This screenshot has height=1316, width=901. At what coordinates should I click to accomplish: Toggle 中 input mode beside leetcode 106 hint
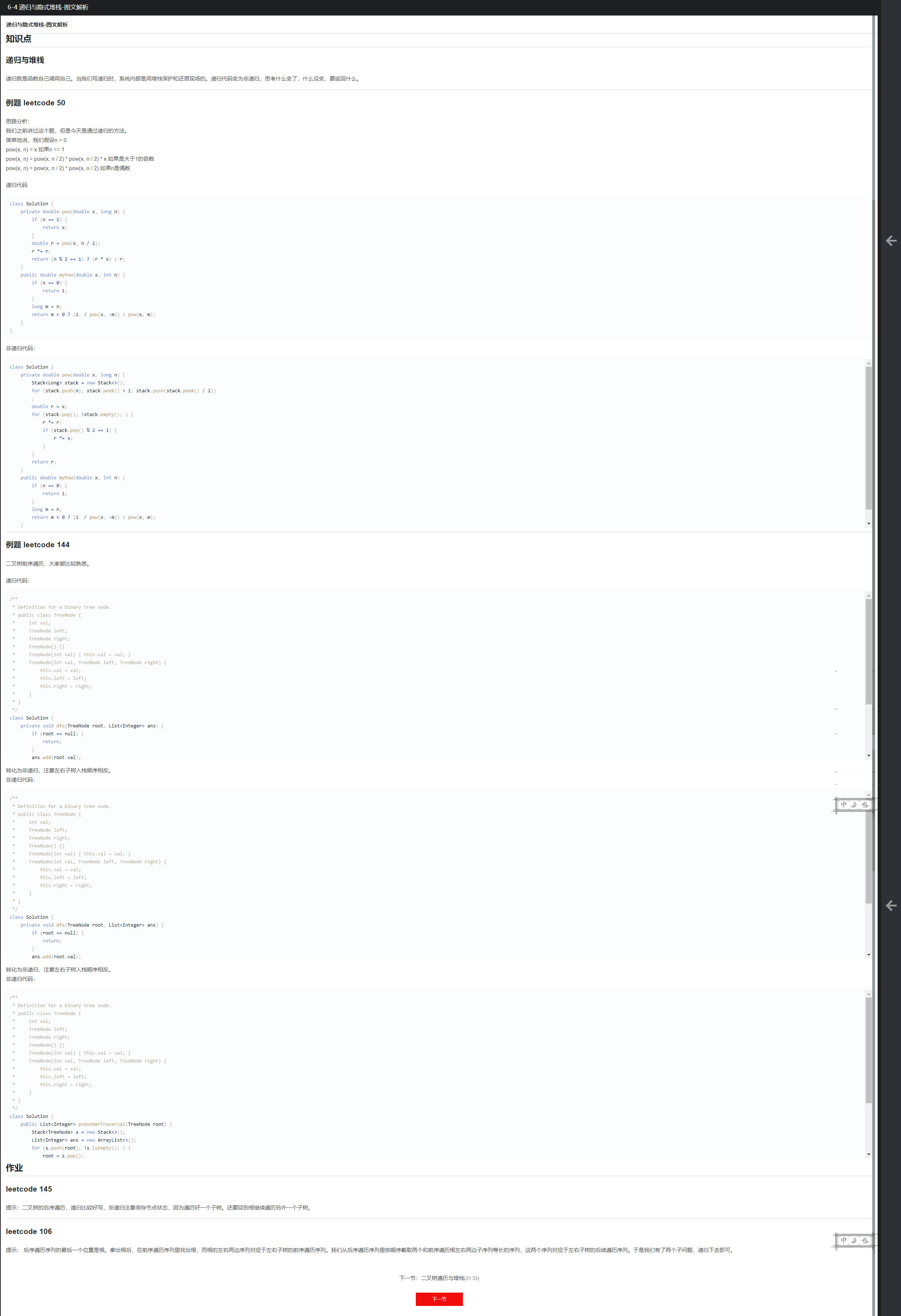tap(843, 1240)
